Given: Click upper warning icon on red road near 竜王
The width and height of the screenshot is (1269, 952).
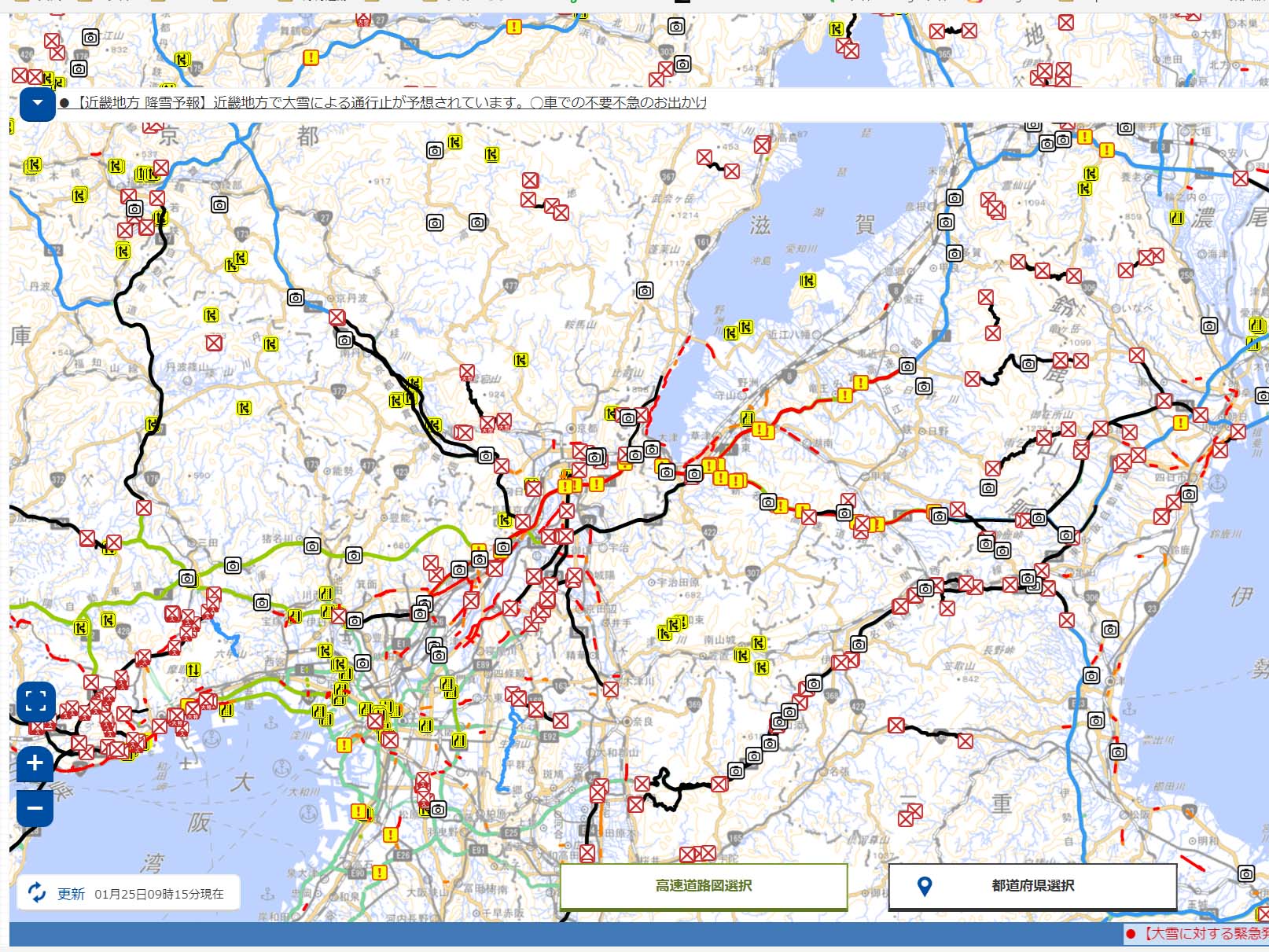Looking at the screenshot, I should 861,383.
